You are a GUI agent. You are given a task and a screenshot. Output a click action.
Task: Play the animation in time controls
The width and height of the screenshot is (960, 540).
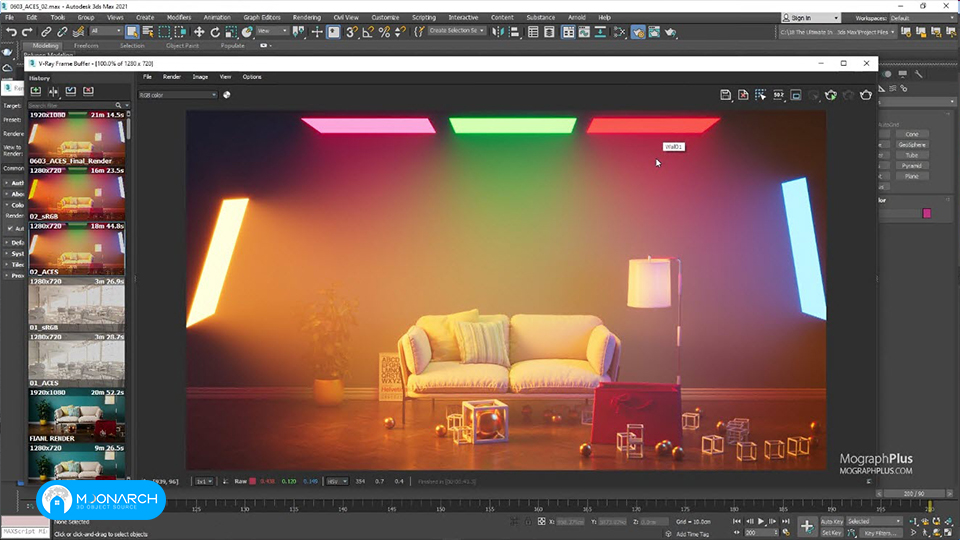pos(761,521)
